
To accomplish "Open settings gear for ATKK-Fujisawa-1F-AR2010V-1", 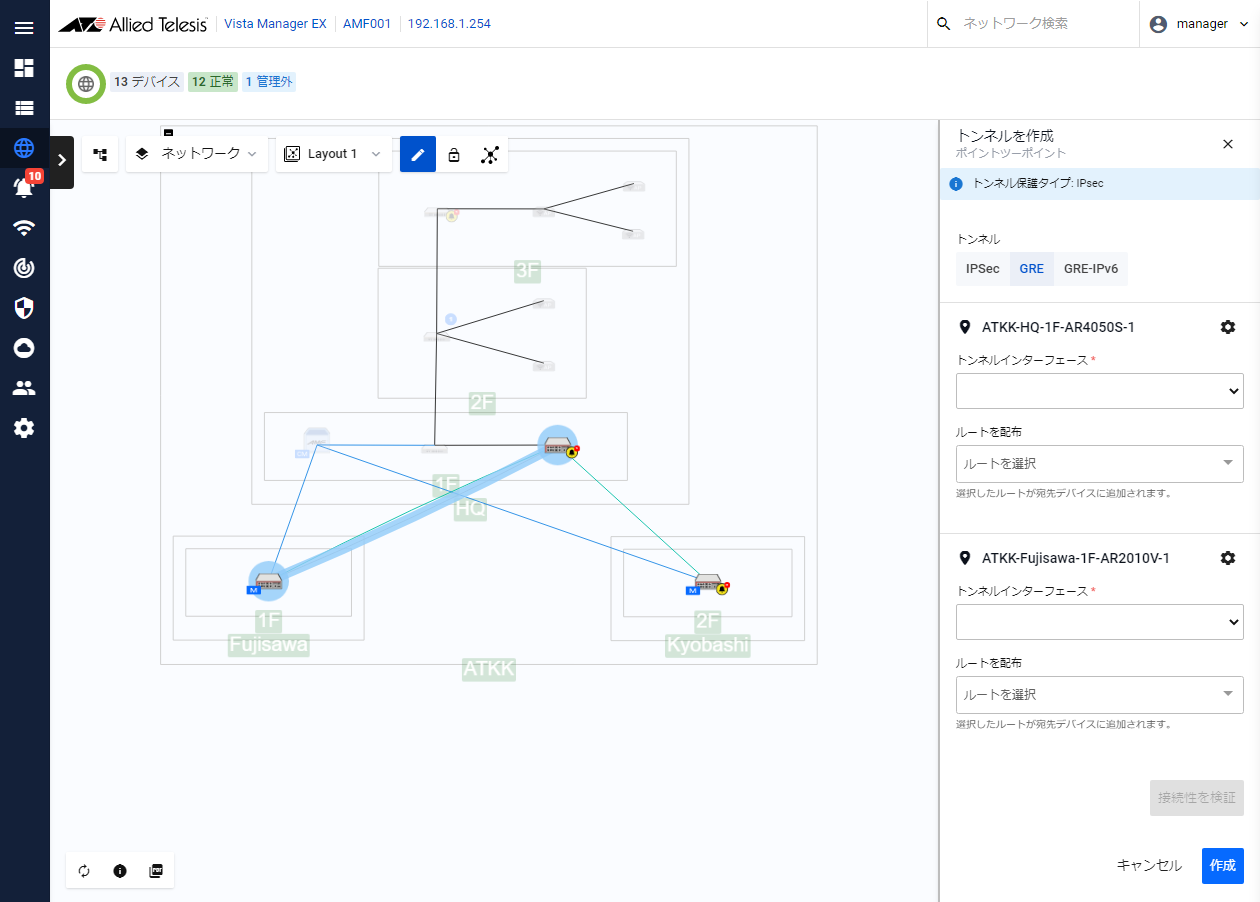I will click(1228, 558).
